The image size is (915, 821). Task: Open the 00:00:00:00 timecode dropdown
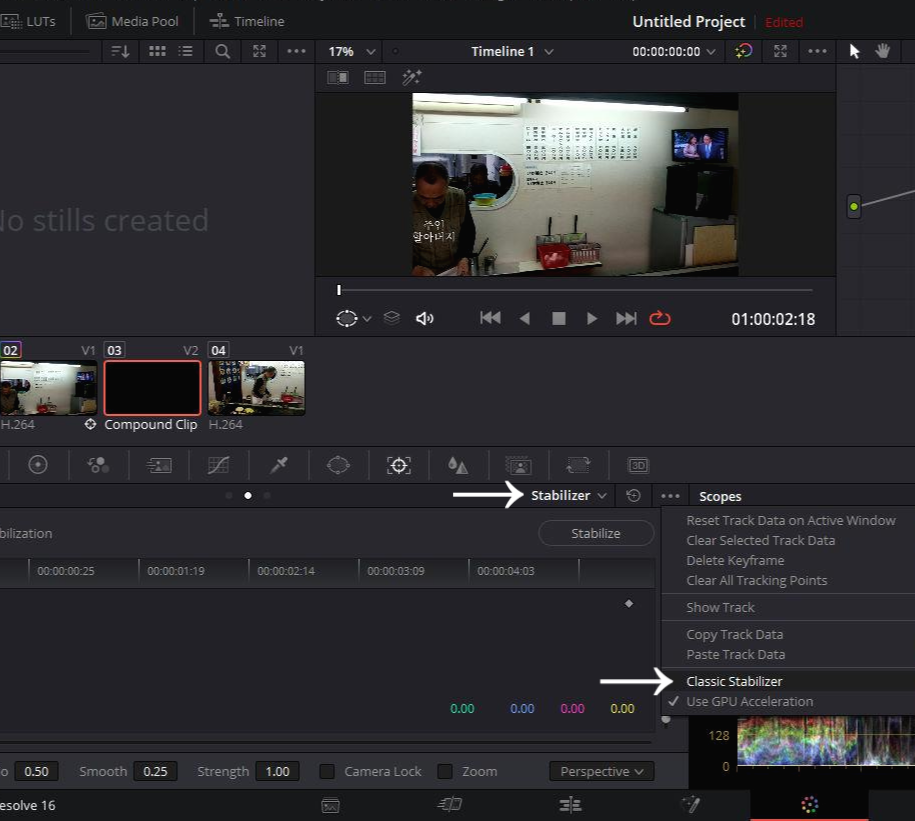pyautogui.click(x=673, y=51)
